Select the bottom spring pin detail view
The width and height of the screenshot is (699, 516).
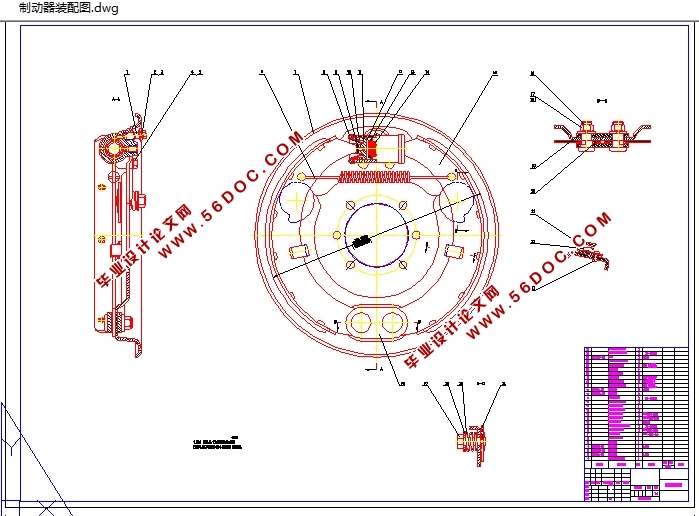[472, 444]
